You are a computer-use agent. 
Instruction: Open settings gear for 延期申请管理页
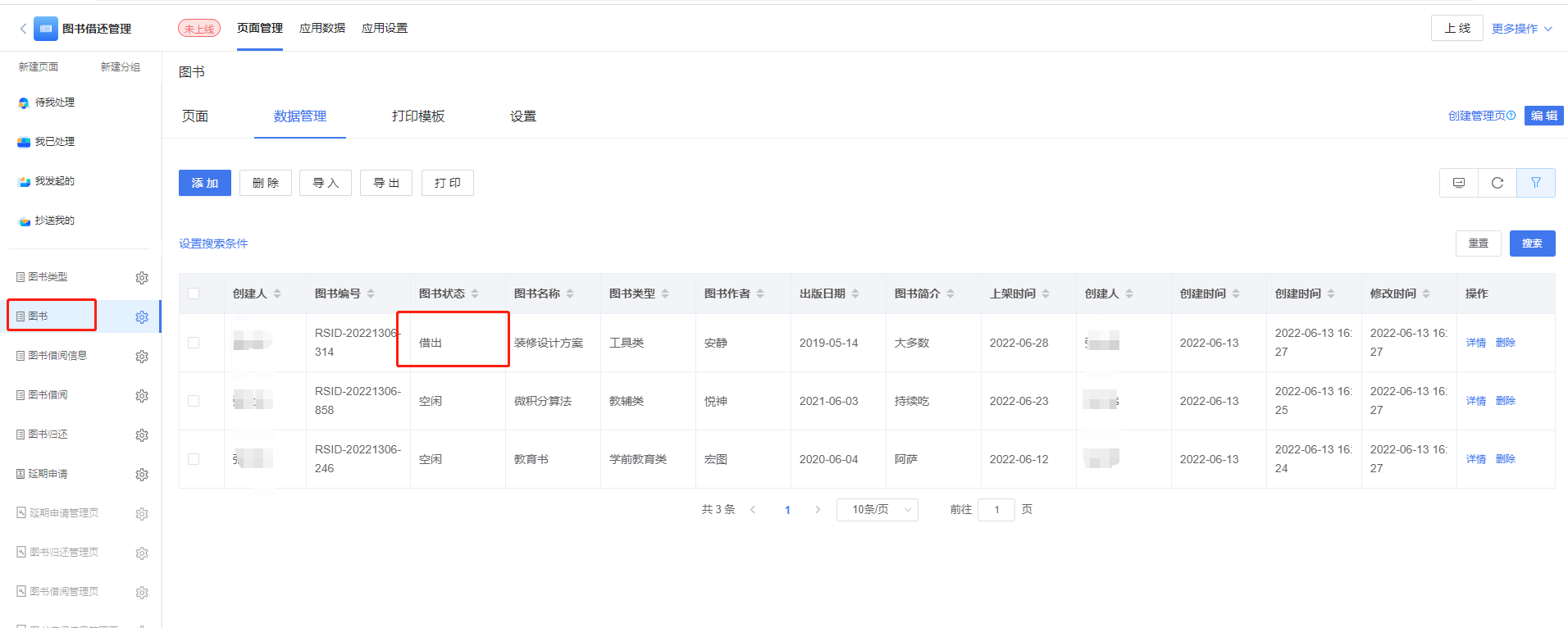(x=142, y=514)
